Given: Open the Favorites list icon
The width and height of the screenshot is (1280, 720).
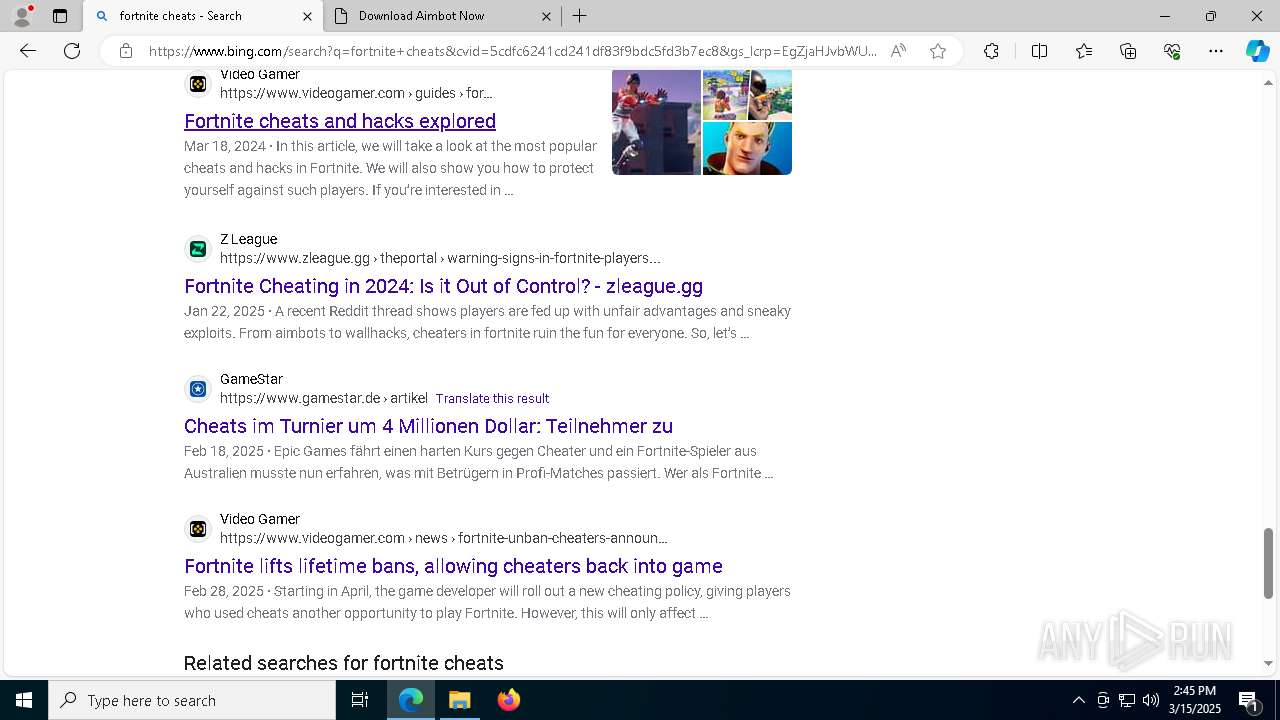Looking at the screenshot, I should (x=1084, y=51).
